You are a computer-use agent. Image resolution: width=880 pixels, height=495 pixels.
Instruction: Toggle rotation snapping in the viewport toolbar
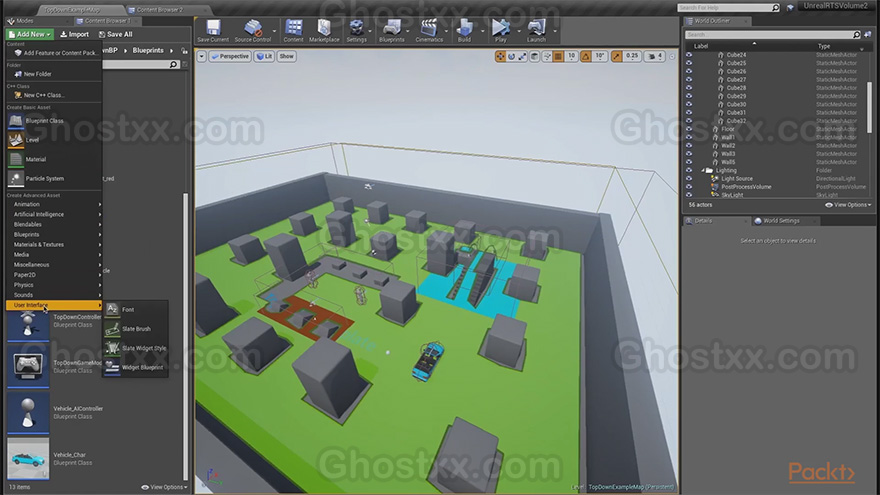click(586, 56)
